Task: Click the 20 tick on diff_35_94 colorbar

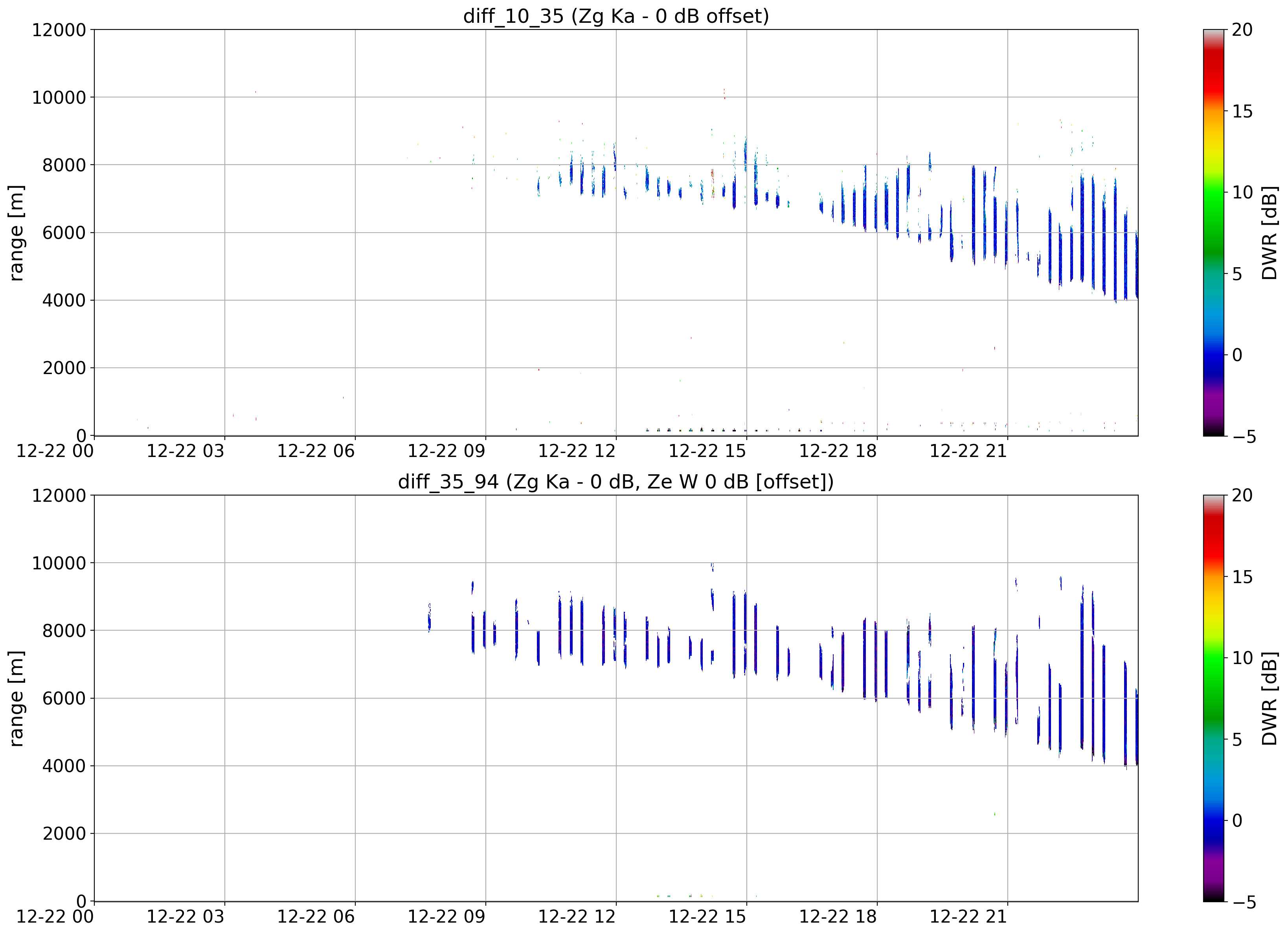Action: point(1242,495)
